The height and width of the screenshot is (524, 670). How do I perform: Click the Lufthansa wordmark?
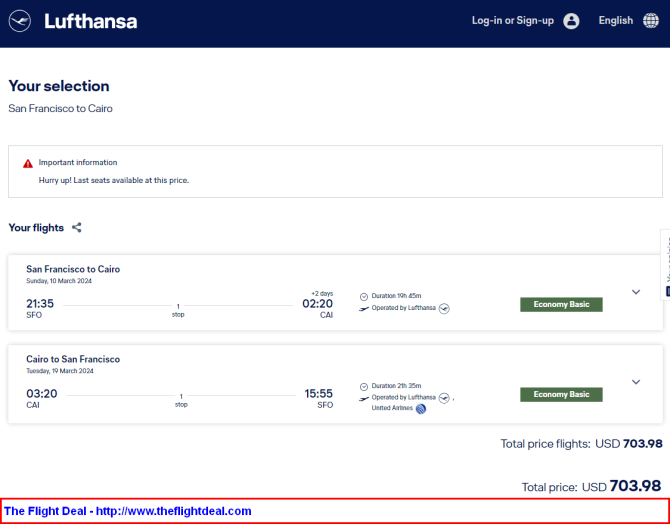coord(91,21)
